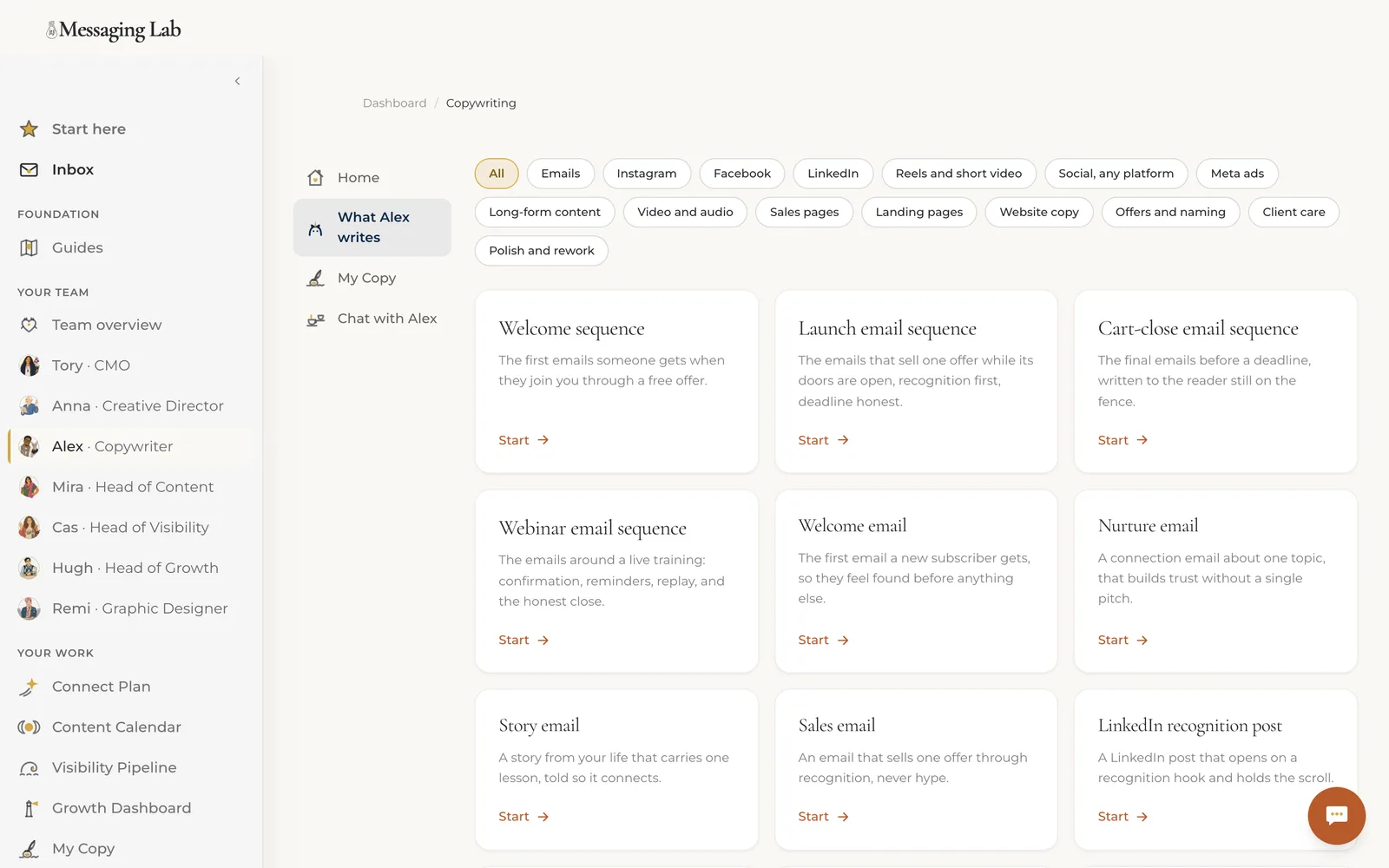Filter by Client care
This screenshot has width=1389, height=868.
click(1294, 213)
